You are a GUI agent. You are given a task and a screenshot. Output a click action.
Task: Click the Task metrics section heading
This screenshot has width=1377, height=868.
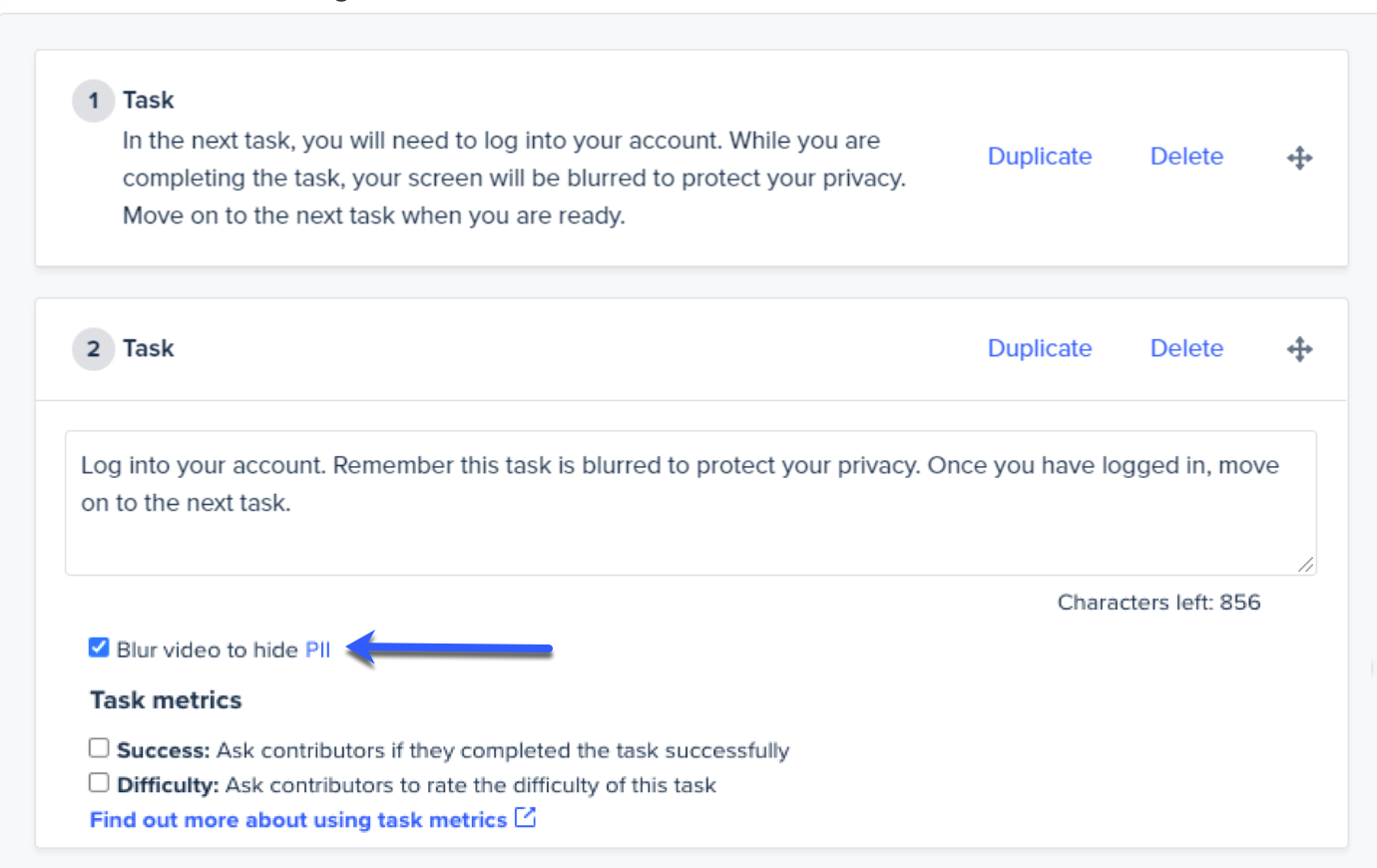coord(166,700)
